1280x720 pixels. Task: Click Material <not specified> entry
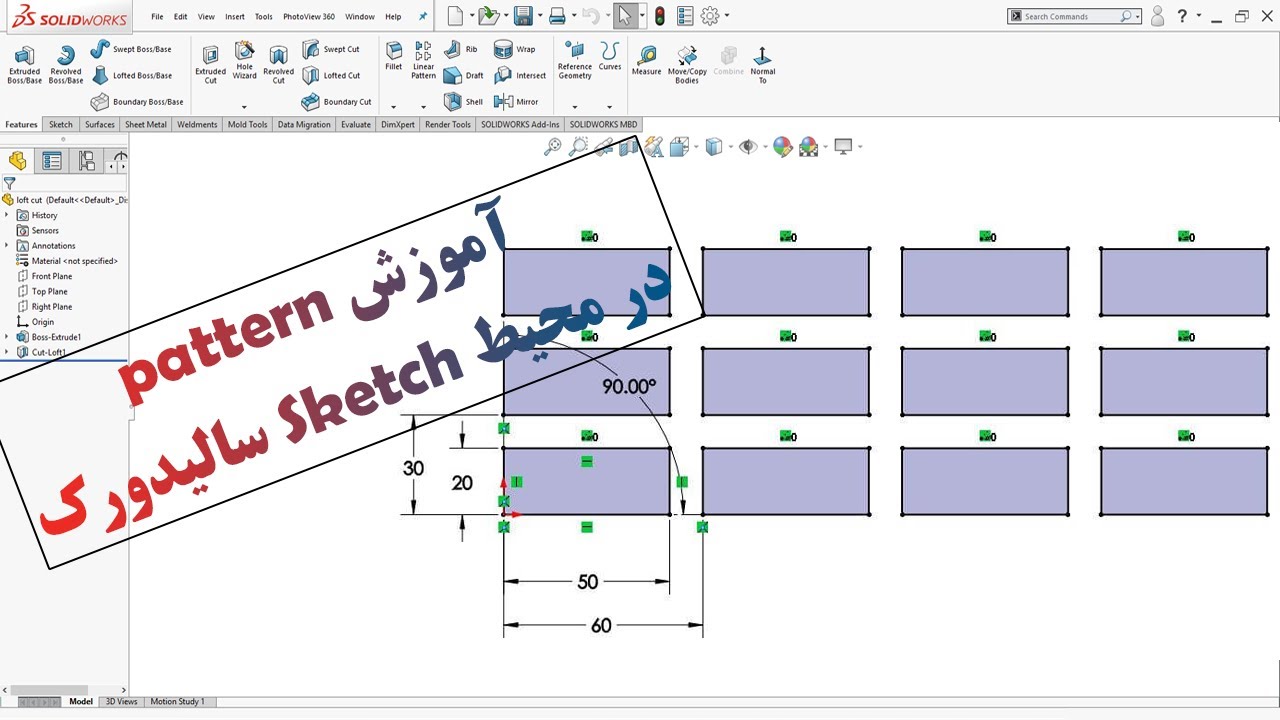tap(67, 261)
